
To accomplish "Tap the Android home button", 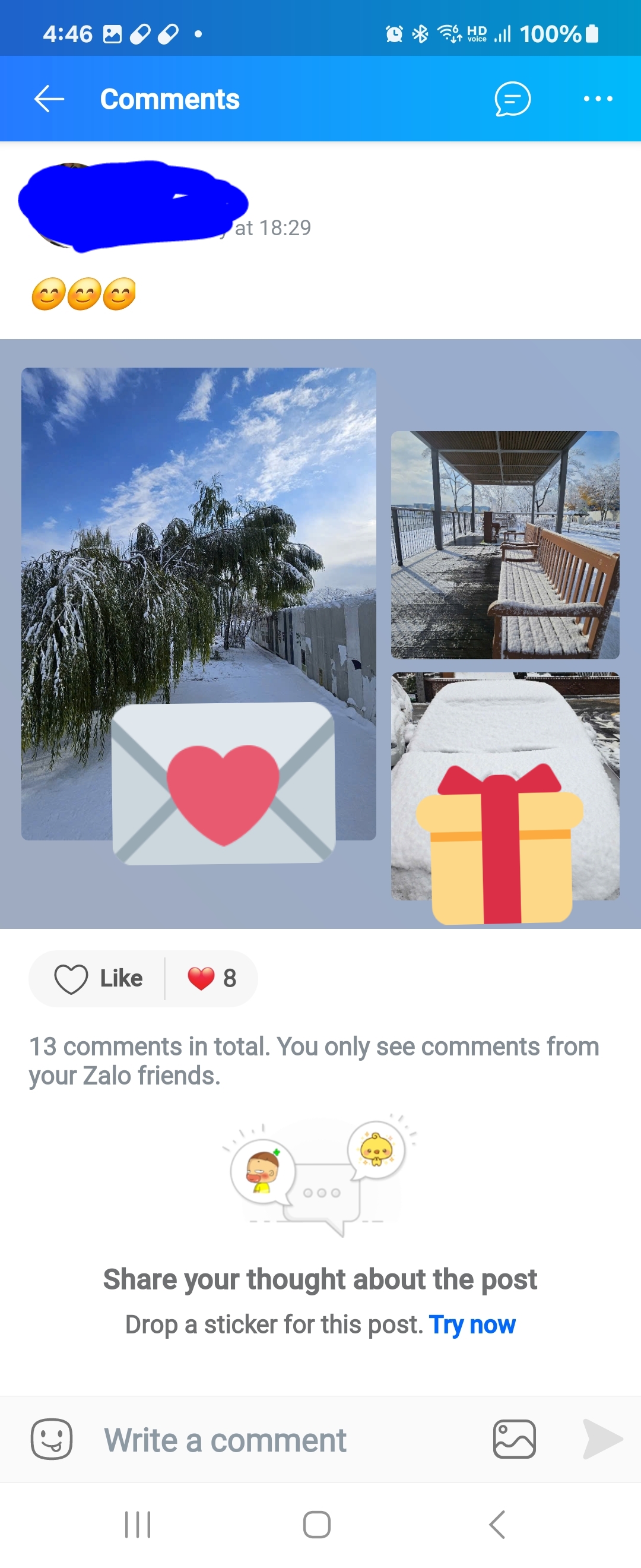I will coord(317,1524).
